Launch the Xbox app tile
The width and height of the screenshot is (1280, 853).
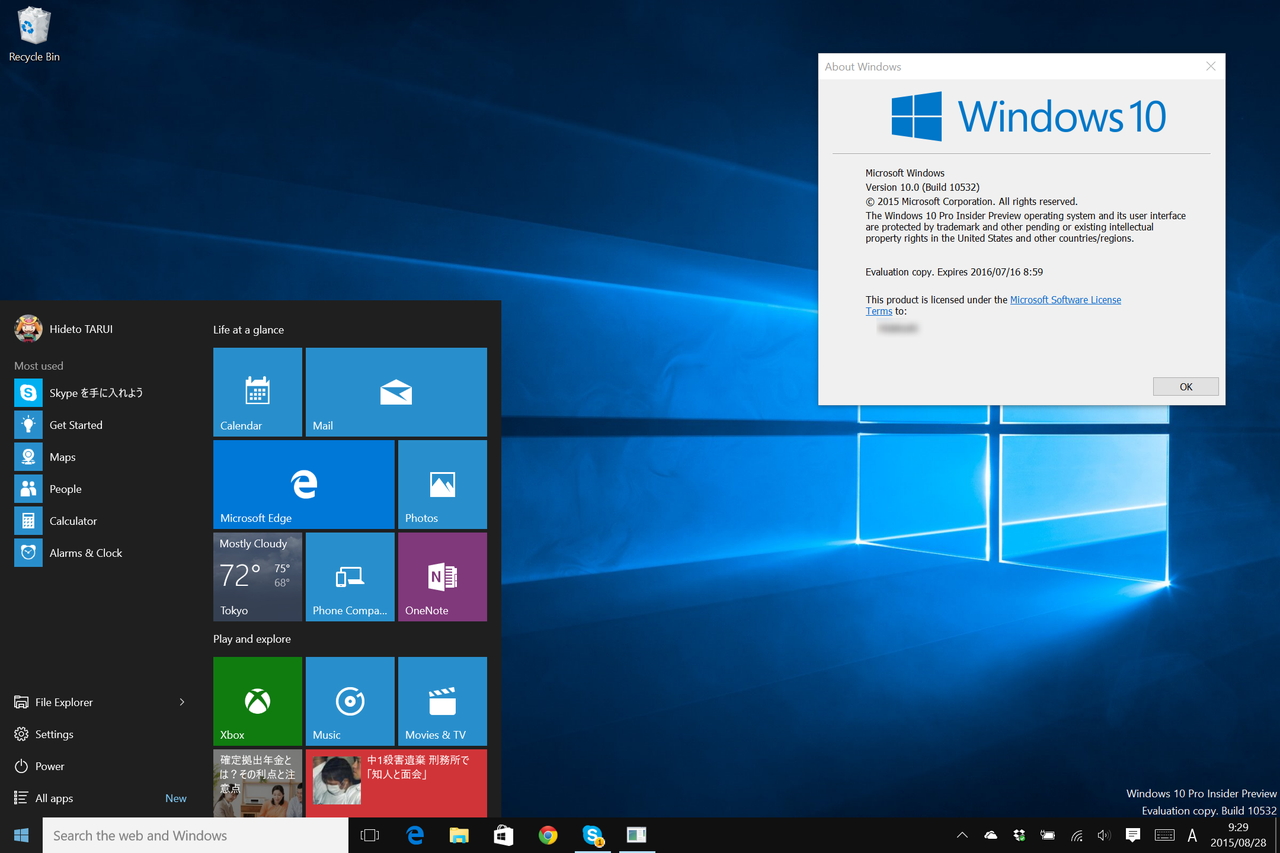pos(257,700)
